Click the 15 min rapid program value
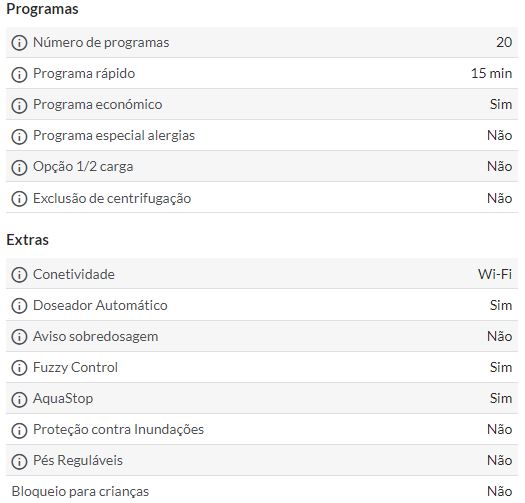This screenshot has height=503, width=525. pyautogui.click(x=492, y=73)
